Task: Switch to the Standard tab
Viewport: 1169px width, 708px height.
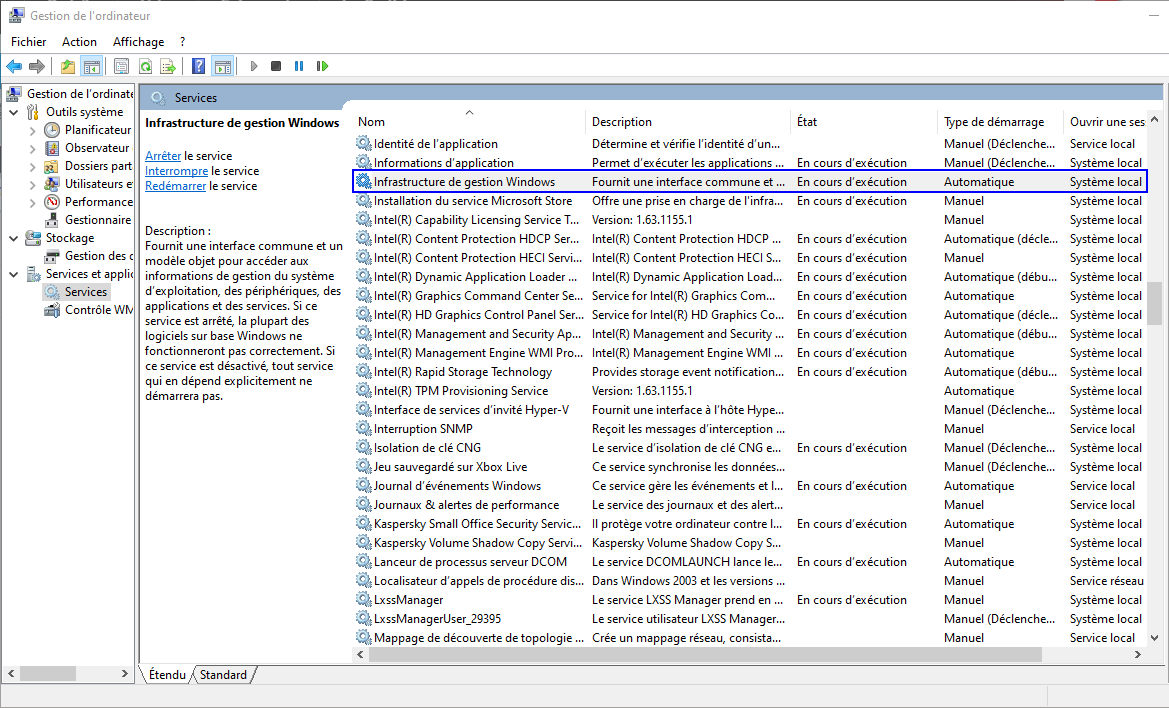Action: (x=223, y=675)
